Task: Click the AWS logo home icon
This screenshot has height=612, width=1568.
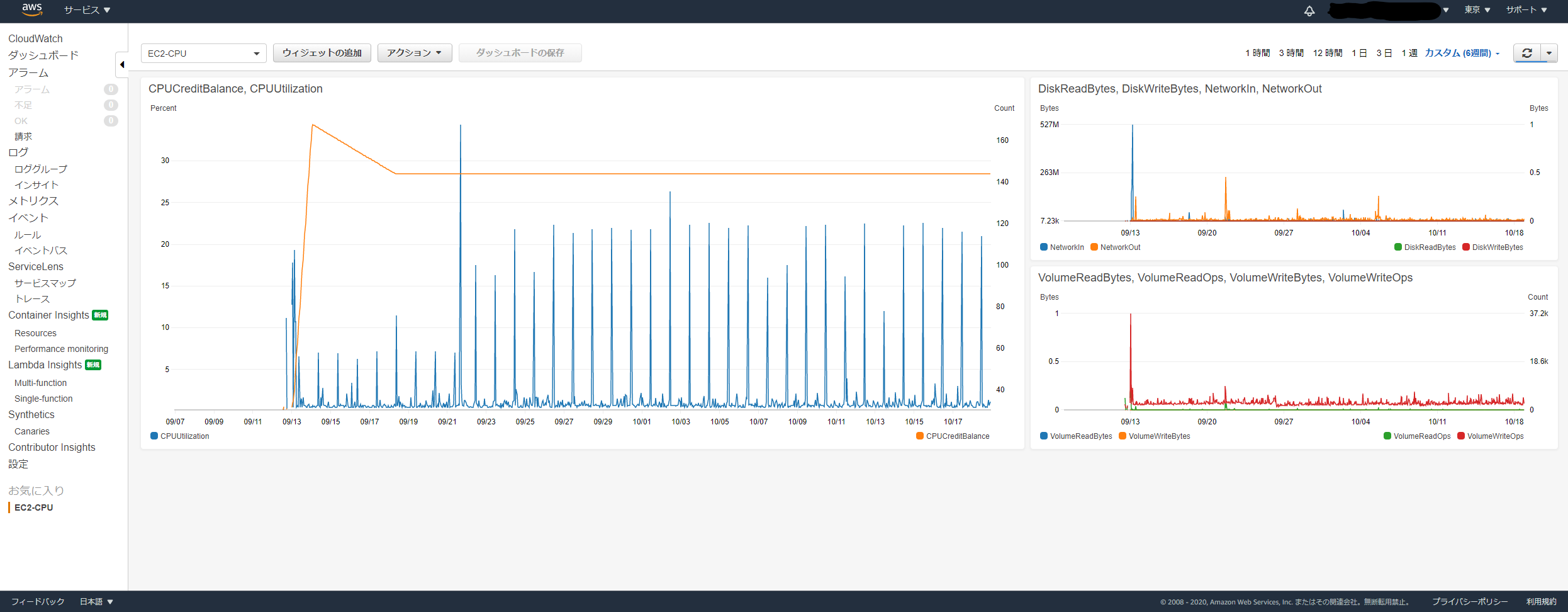Action: coord(31,9)
